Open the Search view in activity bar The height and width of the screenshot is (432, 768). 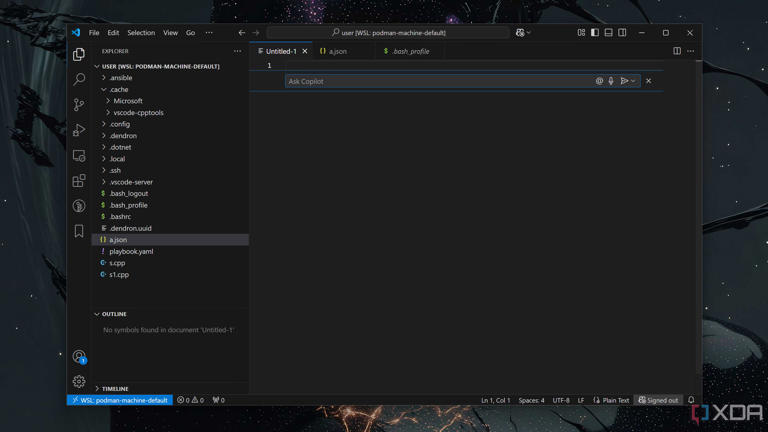[79, 79]
